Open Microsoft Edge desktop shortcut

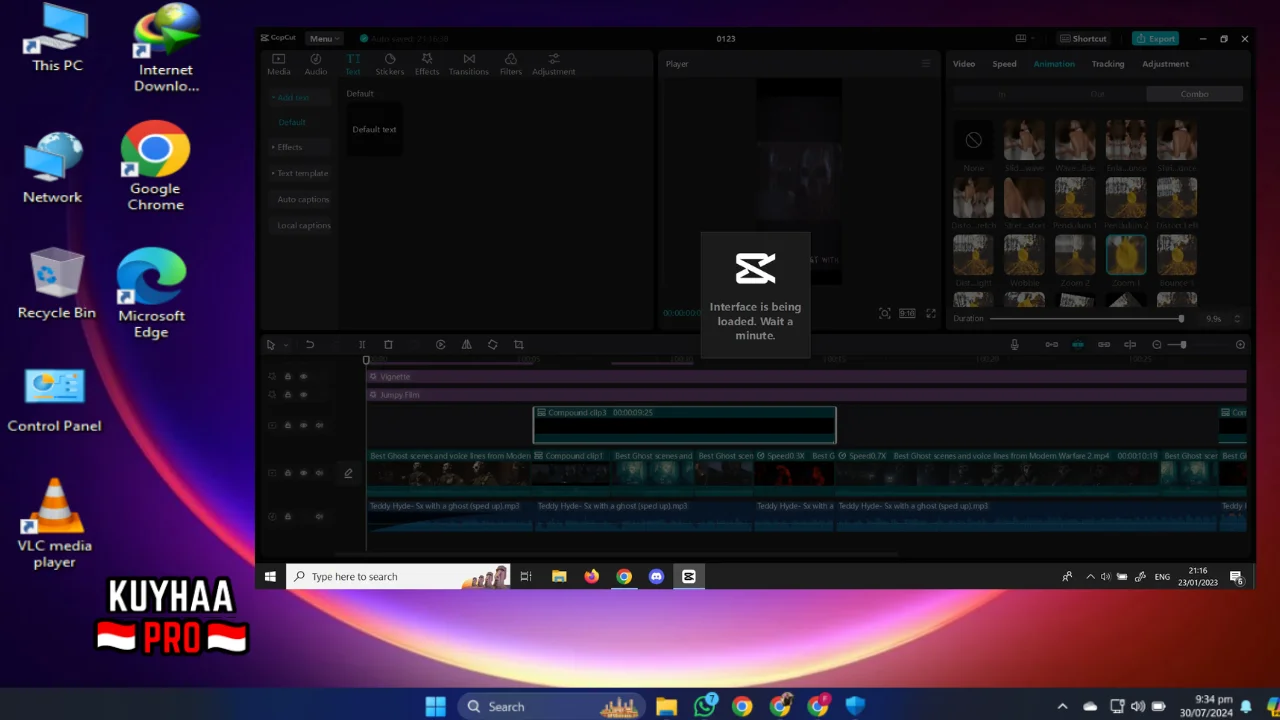point(151,293)
